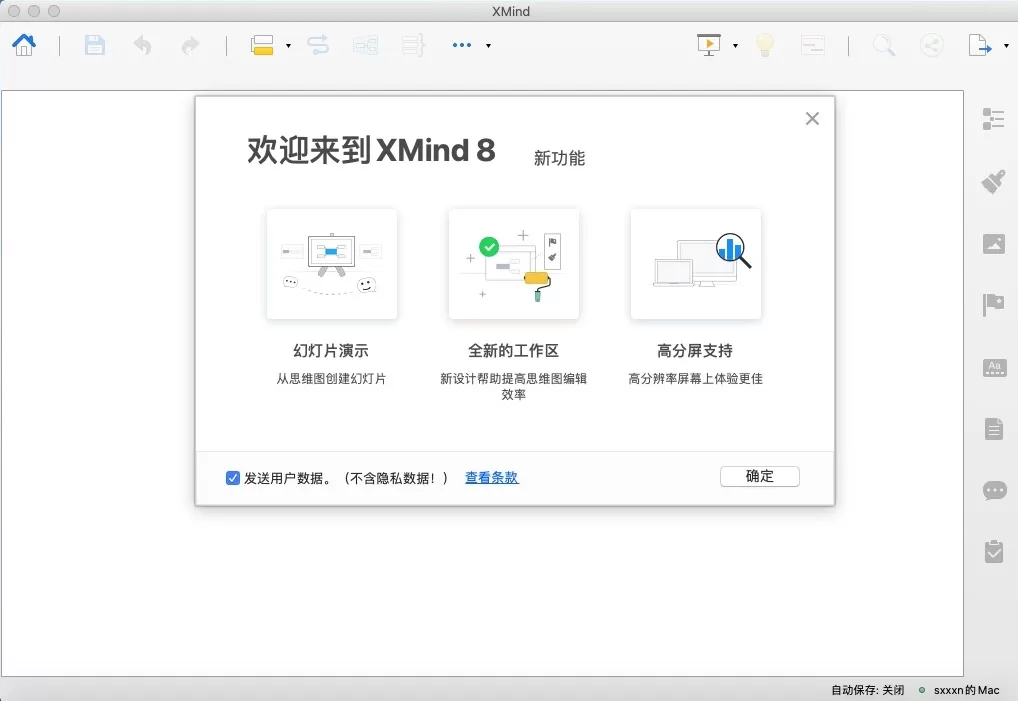
Task: Click the 确定 button
Action: click(x=760, y=476)
